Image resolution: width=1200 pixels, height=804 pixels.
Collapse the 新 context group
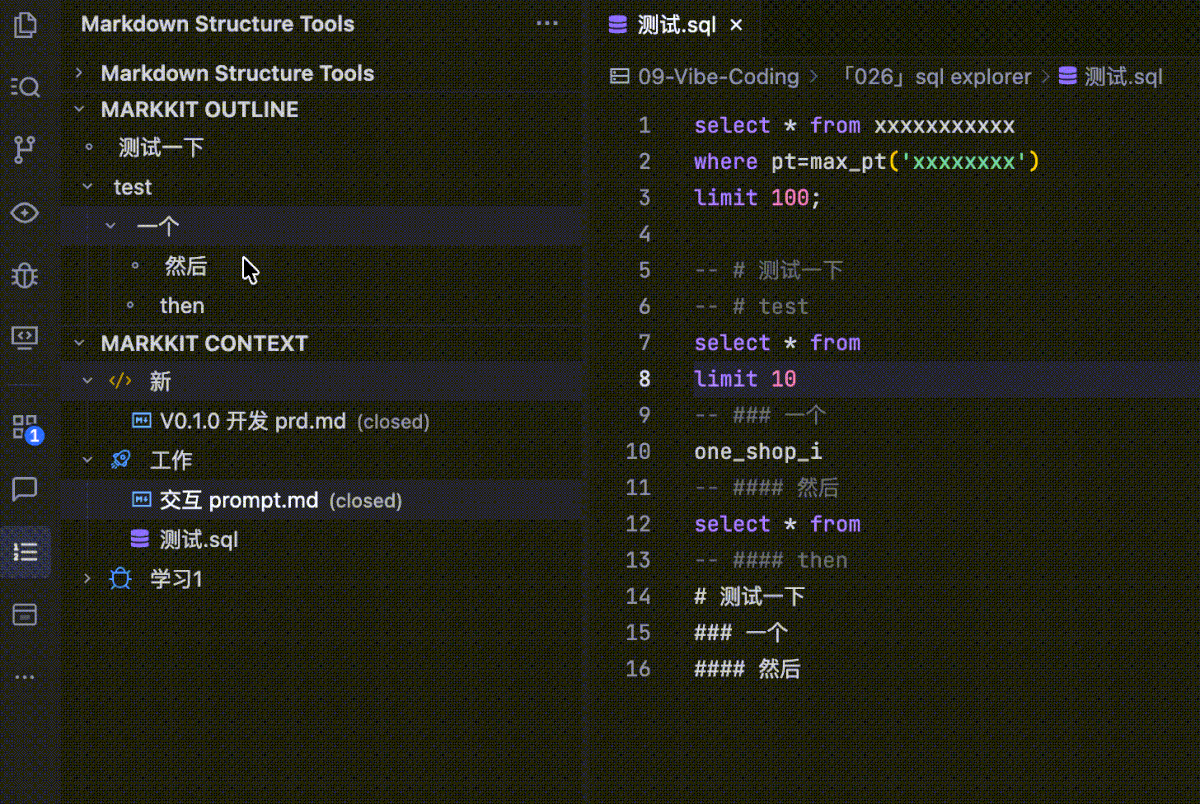pos(88,381)
